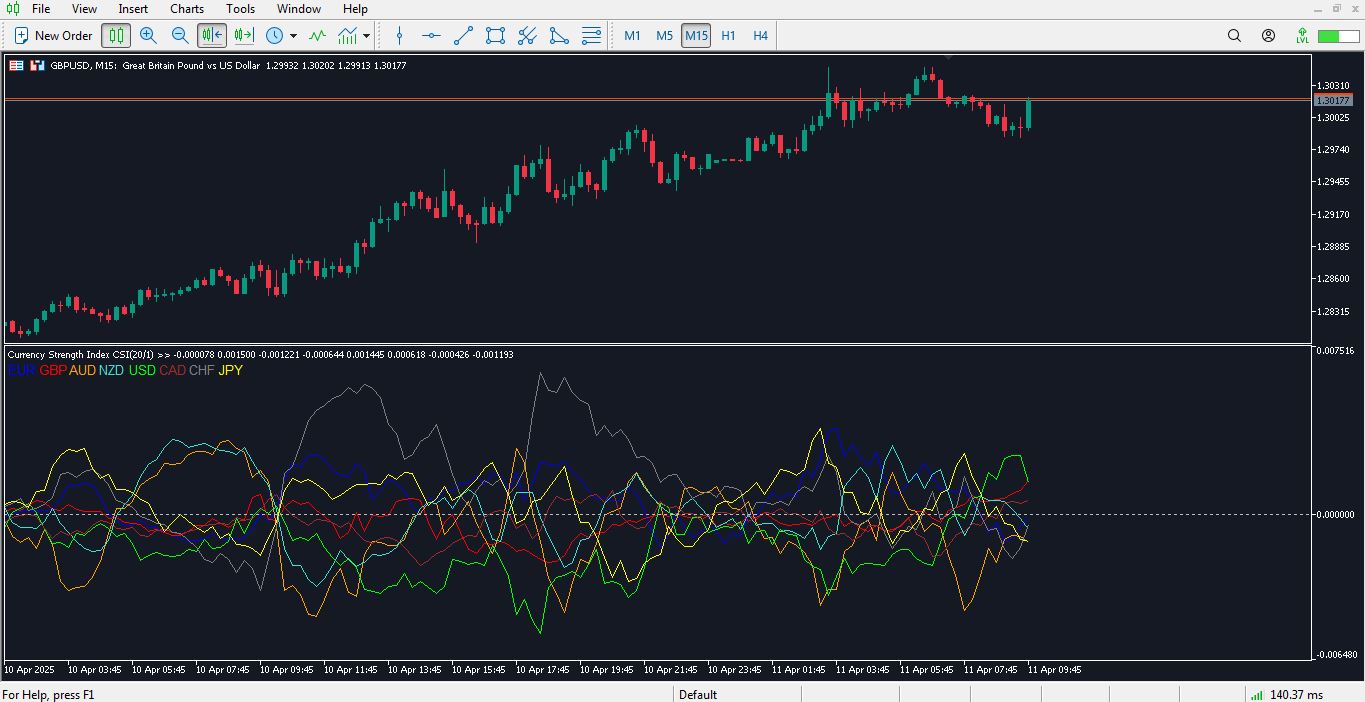Select the candlestick chart icon
Viewport: 1365px width, 702px height.
(115, 35)
